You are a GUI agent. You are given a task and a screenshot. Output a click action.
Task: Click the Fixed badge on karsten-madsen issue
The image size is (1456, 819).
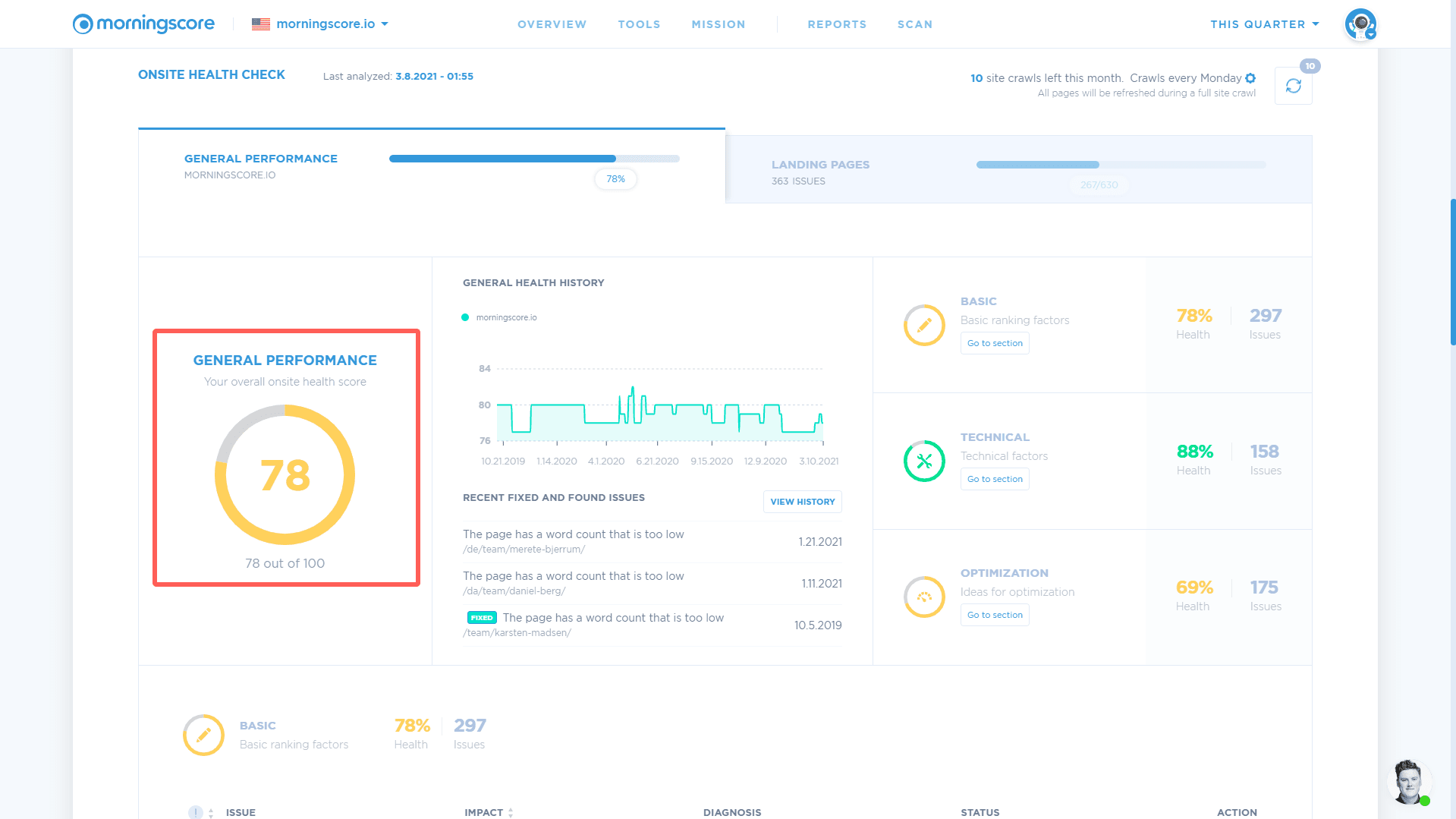point(482,618)
